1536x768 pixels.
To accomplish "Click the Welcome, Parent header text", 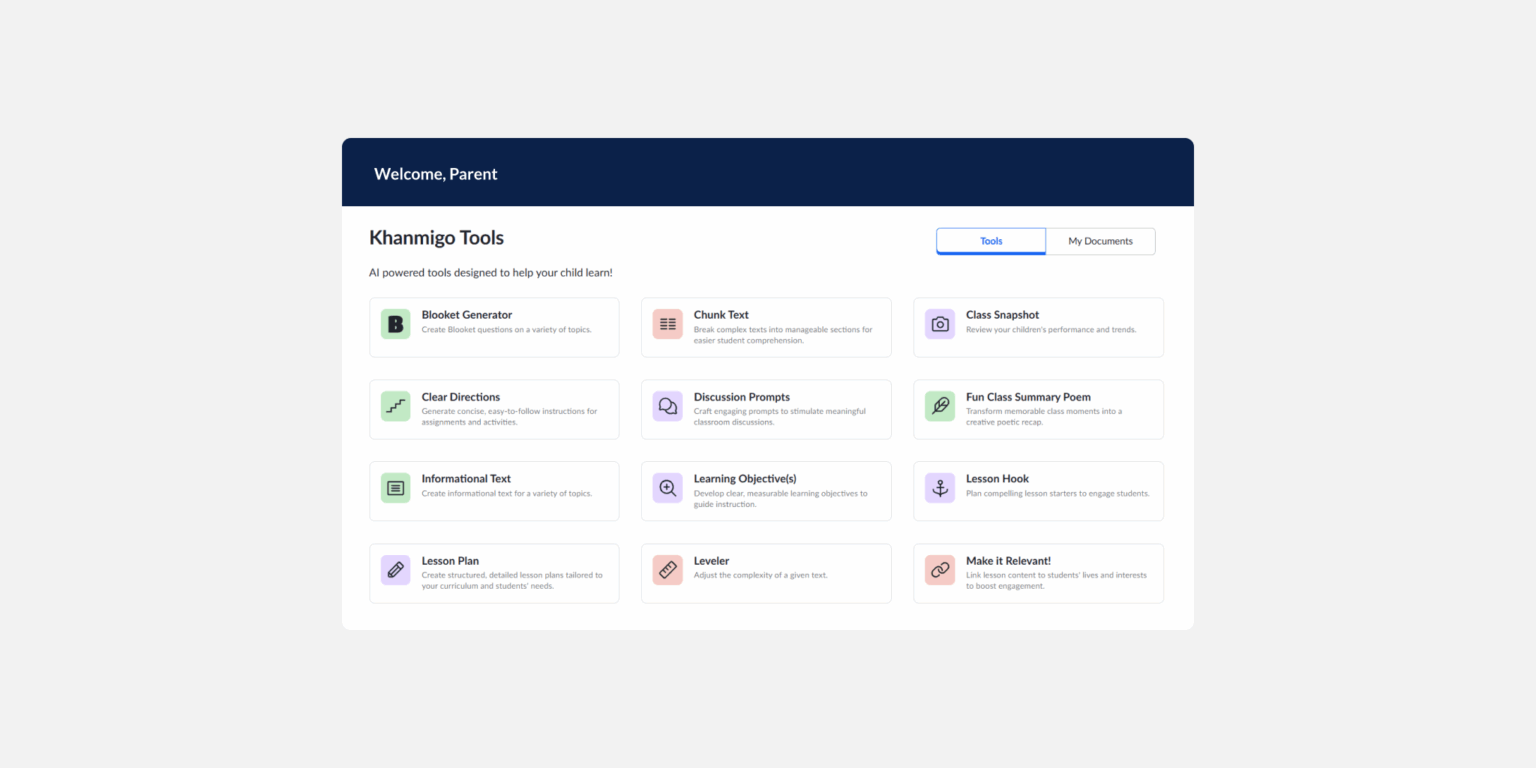I will coord(436,174).
